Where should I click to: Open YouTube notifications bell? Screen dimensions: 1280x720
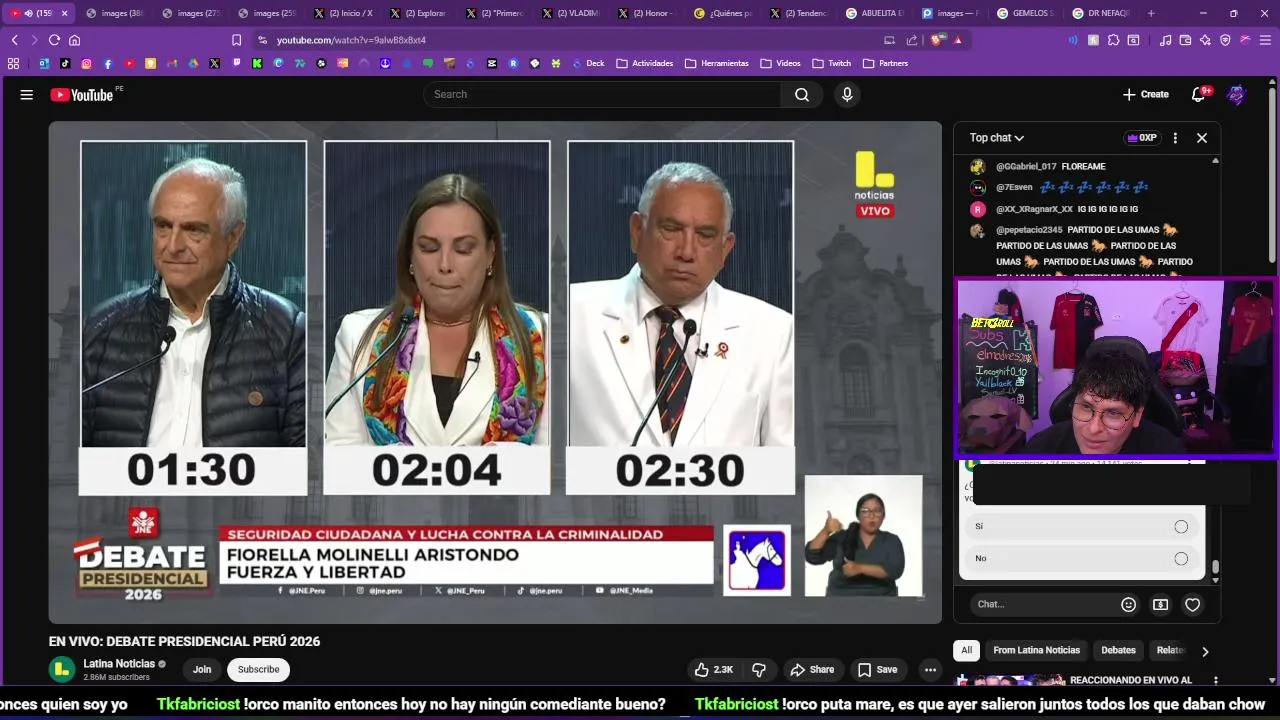(1199, 94)
